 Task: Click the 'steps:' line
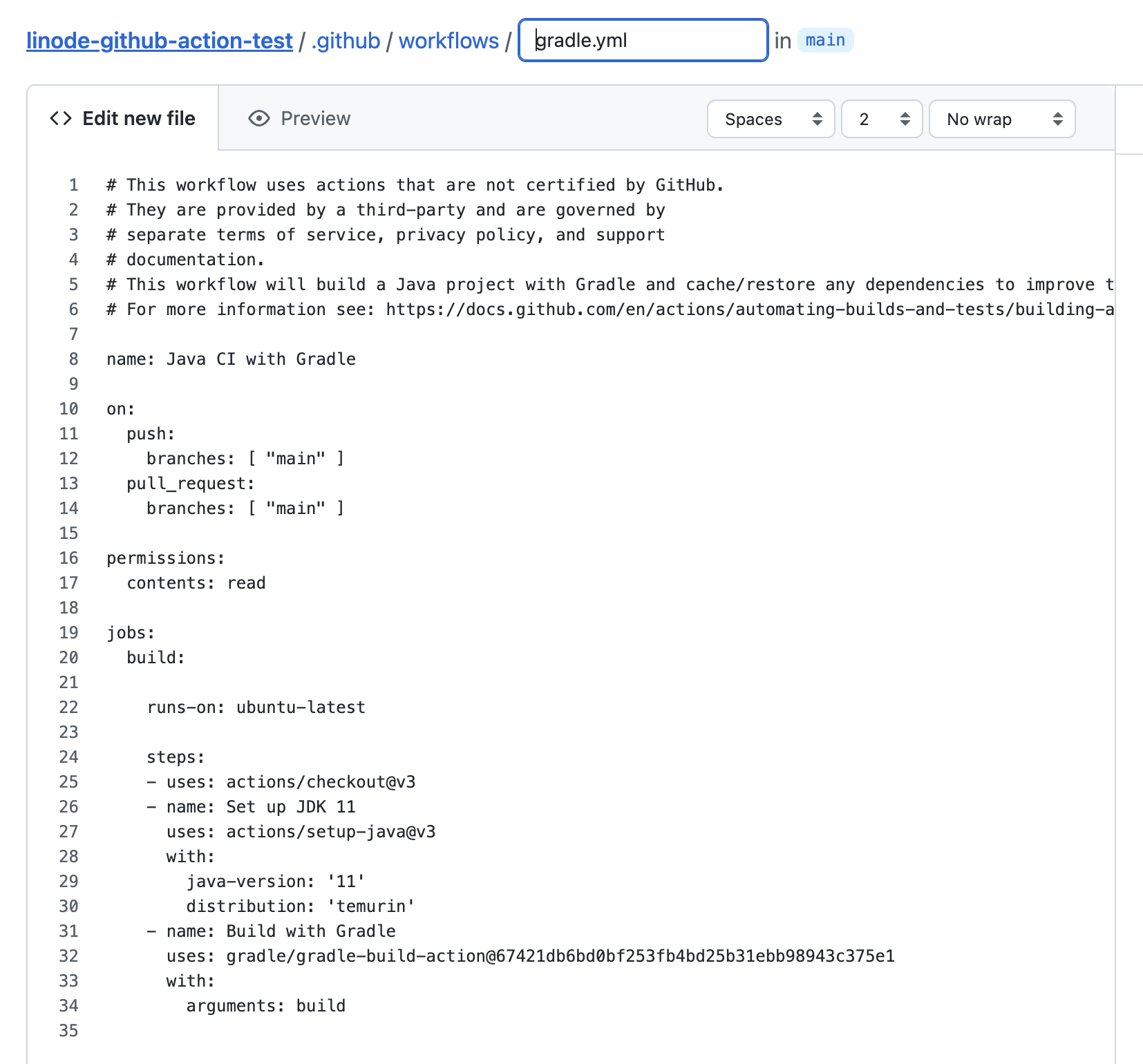pyautogui.click(x=176, y=757)
